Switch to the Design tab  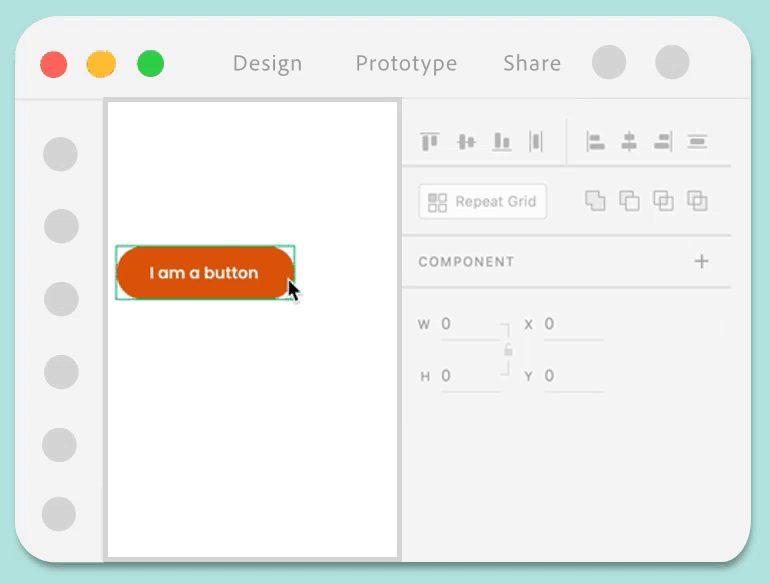tap(267, 64)
